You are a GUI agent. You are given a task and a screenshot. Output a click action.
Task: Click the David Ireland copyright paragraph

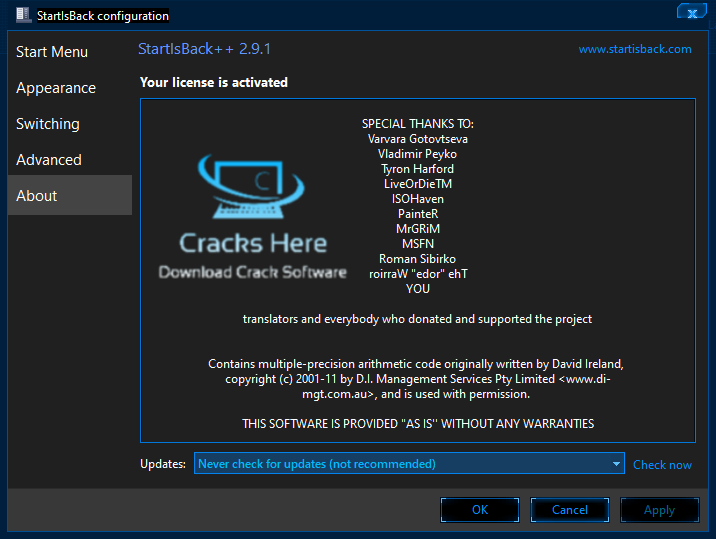pos(416,379)
